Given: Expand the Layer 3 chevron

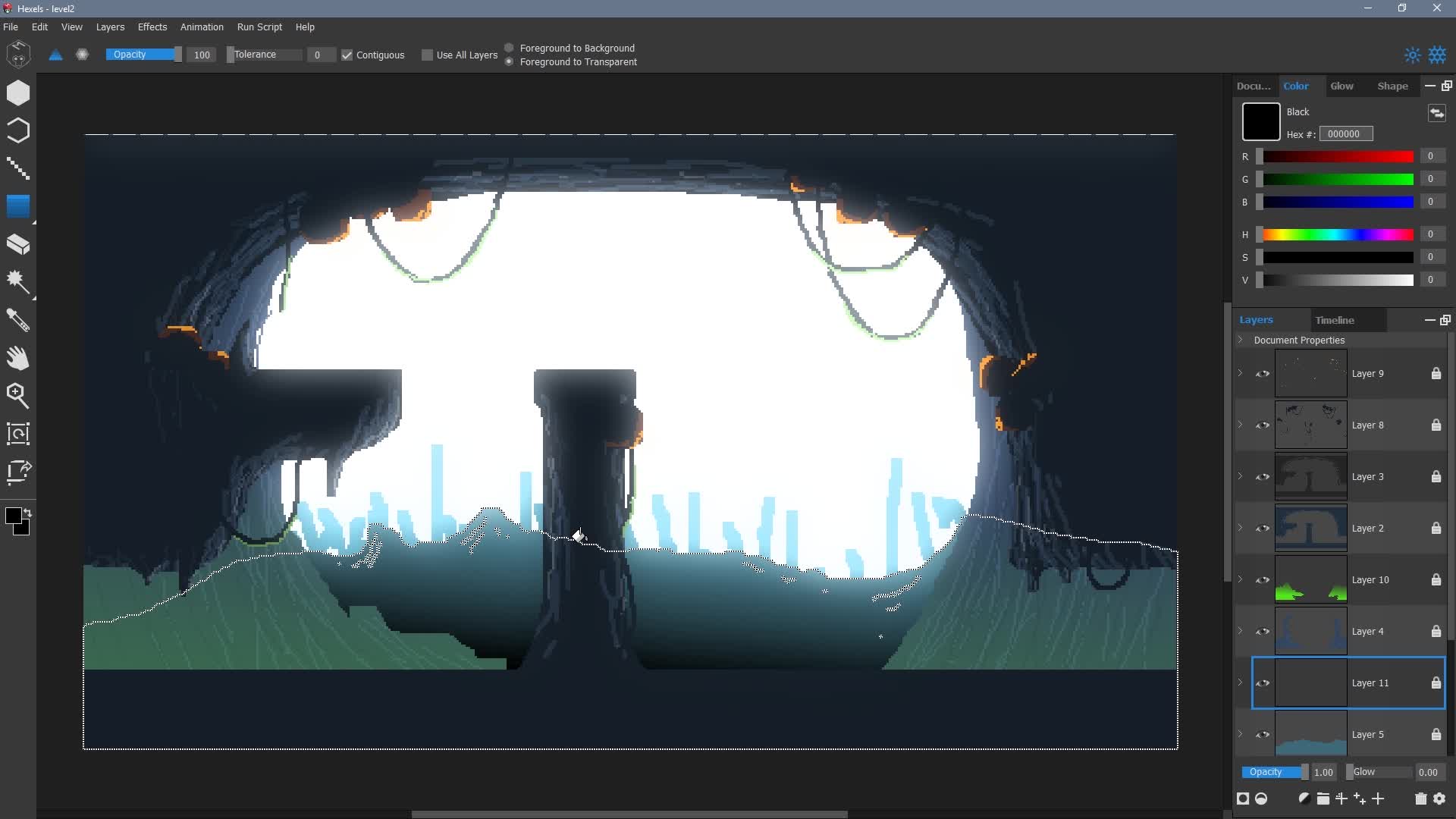Looking at the screenshot, I should [x=1241, y=476].
